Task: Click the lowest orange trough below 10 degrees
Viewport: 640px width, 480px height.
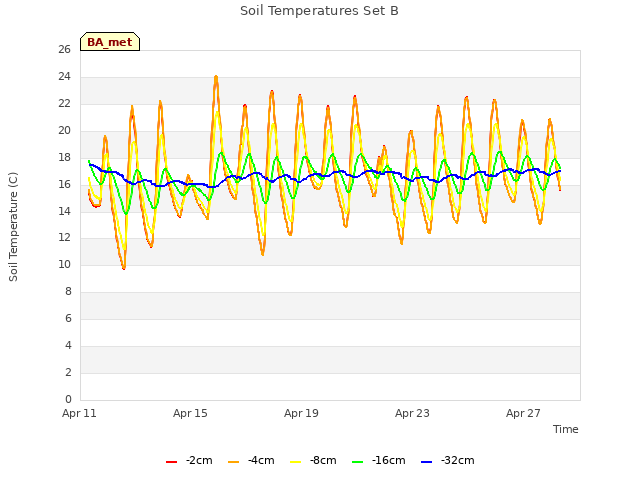Action: (124, 268)
